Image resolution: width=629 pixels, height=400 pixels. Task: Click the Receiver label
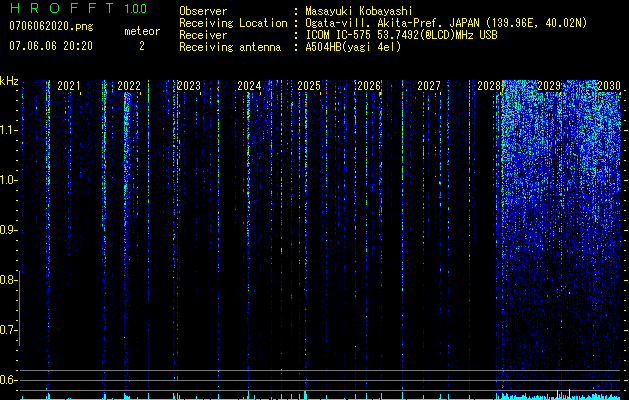203,35
